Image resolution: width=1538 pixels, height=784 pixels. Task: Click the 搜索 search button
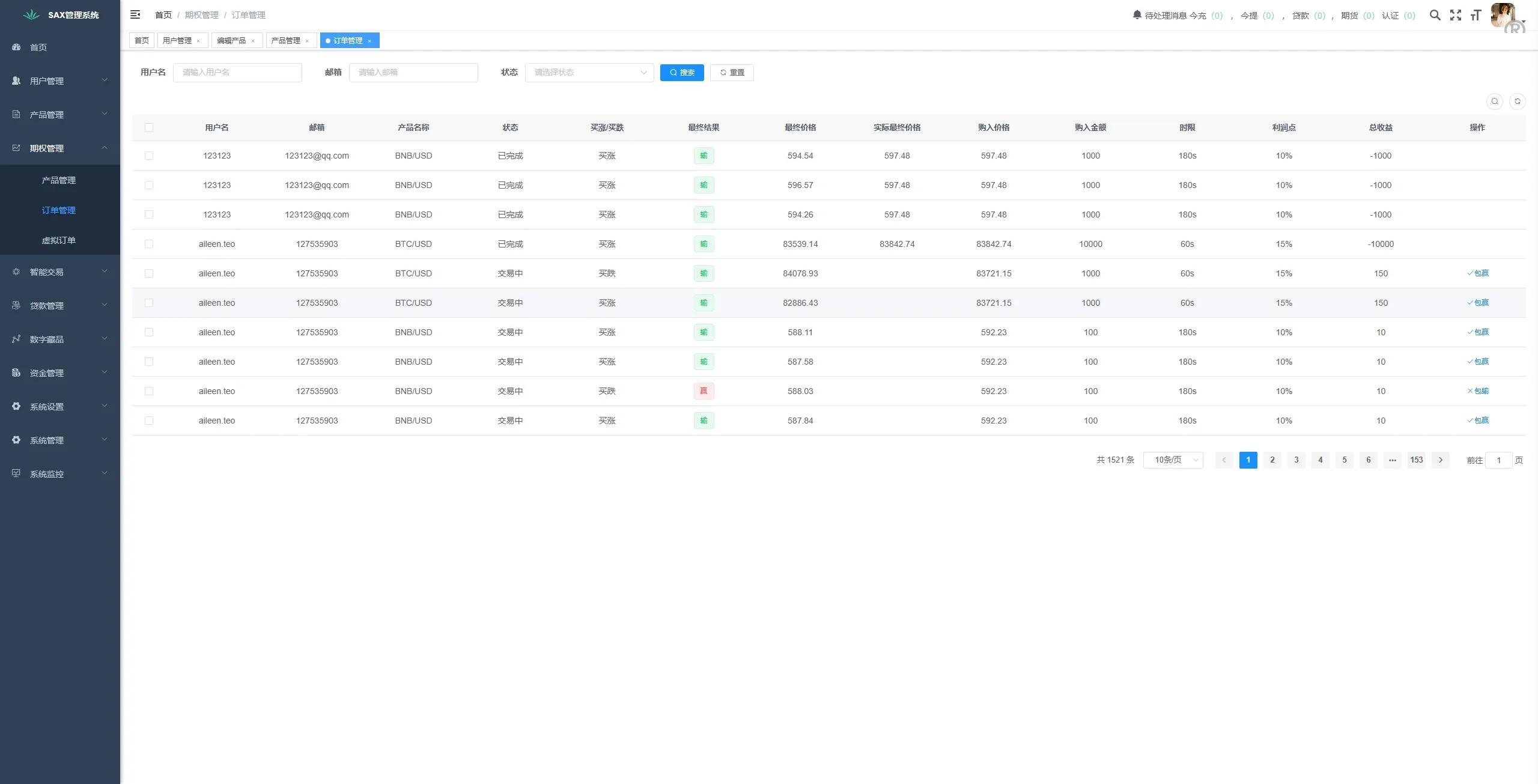point(681,72)
